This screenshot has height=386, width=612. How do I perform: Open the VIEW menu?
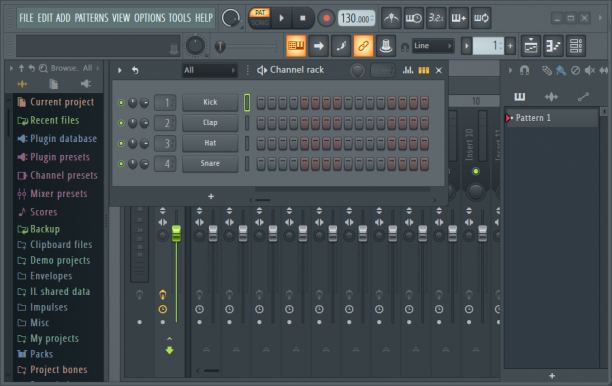tap(121, 18)
